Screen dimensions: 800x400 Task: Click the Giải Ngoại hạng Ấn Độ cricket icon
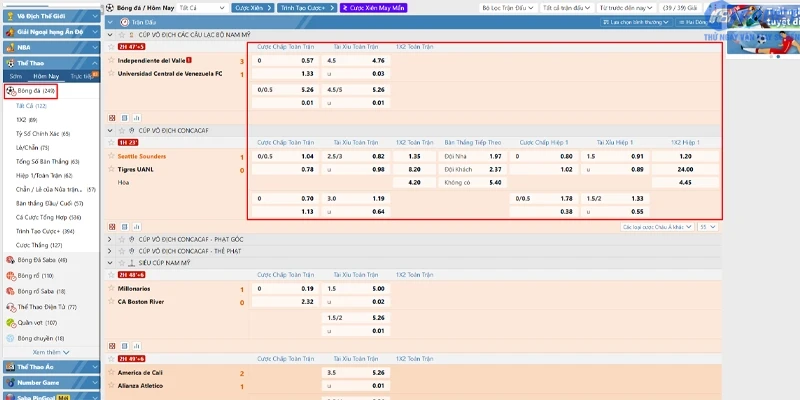10,32
